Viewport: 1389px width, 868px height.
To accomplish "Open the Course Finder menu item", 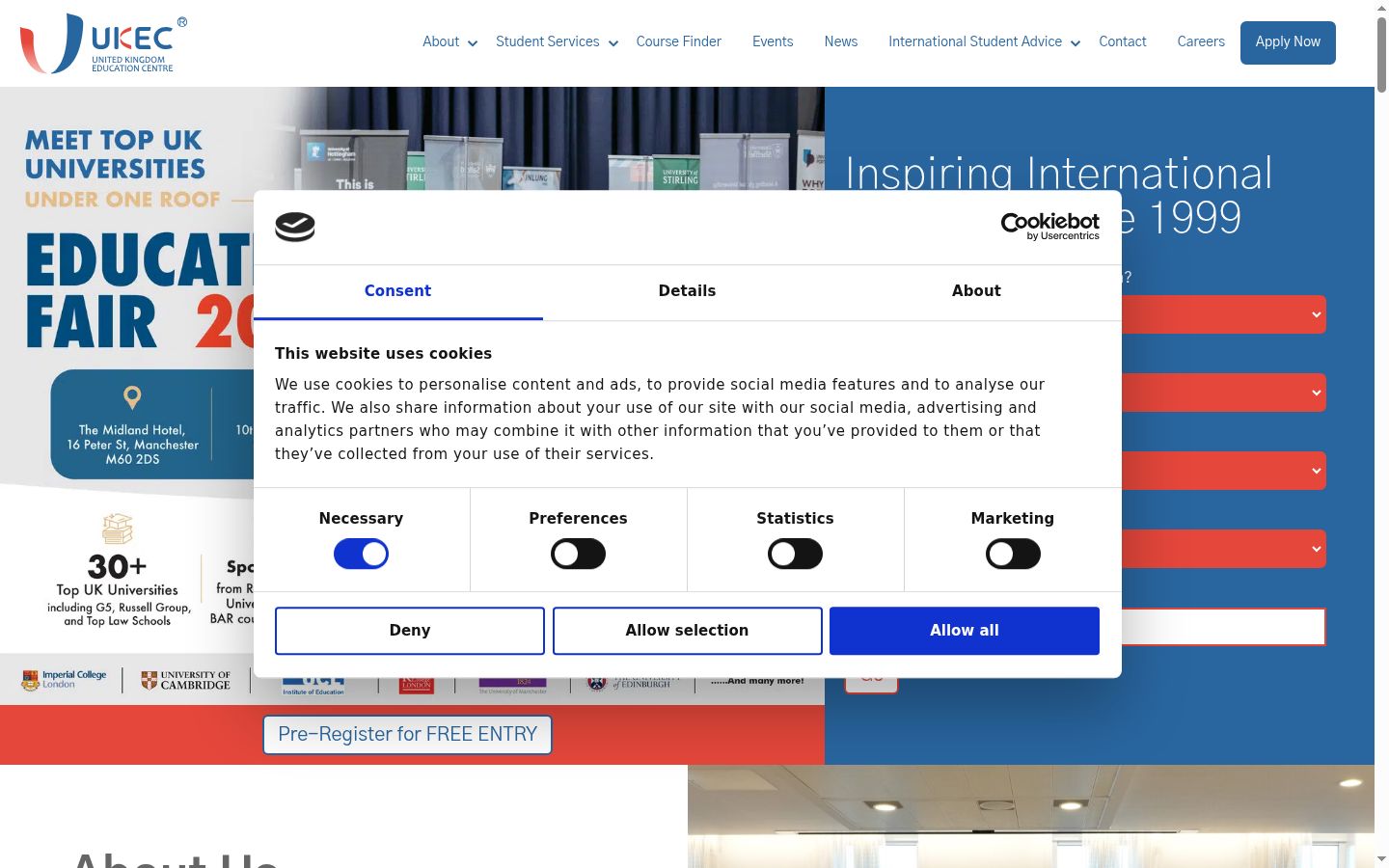I will pyautogui.click(x=679, y=41).
